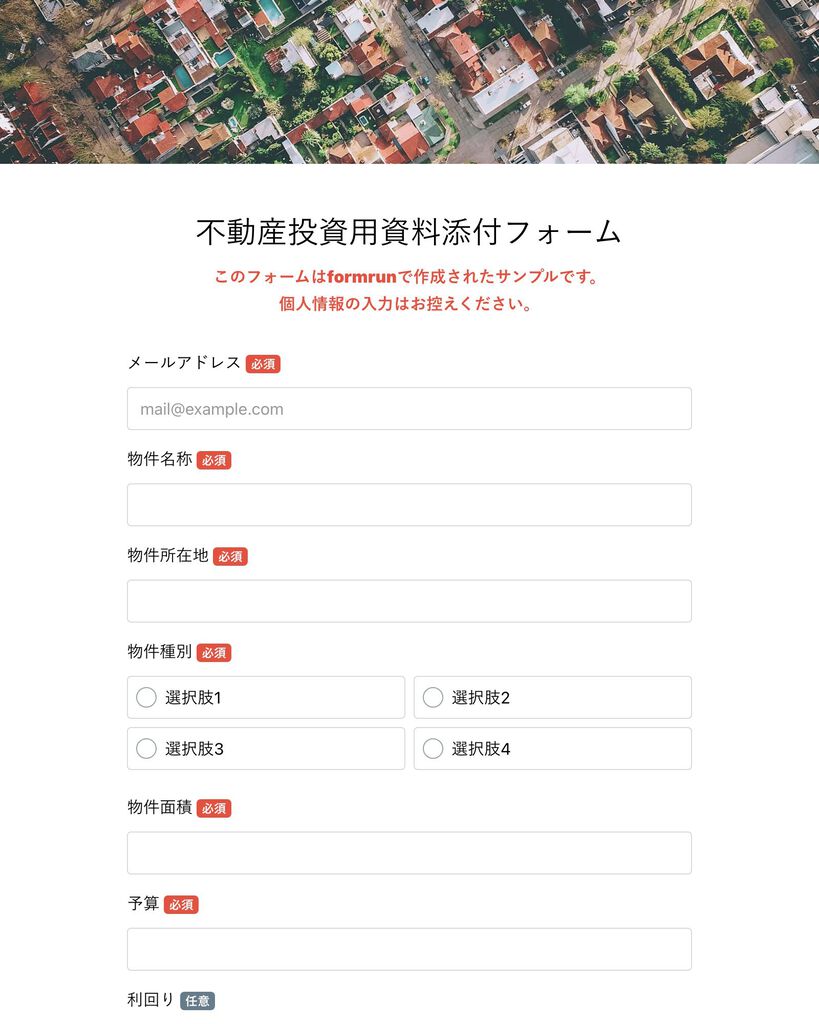Select the 選択肢1 radio button
The width and height of the screenshot is (819, 1024).
[x=146, y=697]
